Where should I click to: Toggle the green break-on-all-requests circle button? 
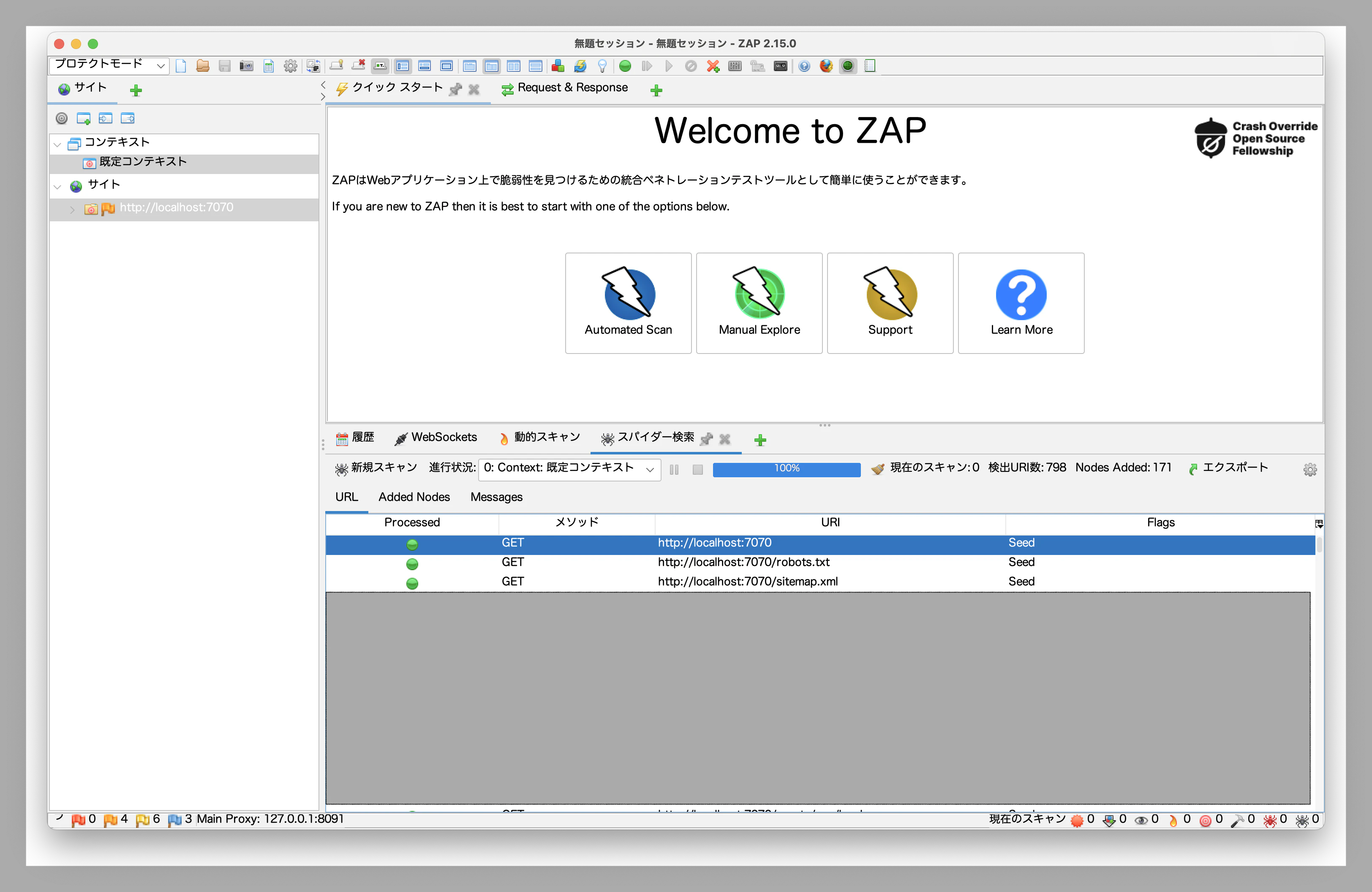(x=625, y=66)
